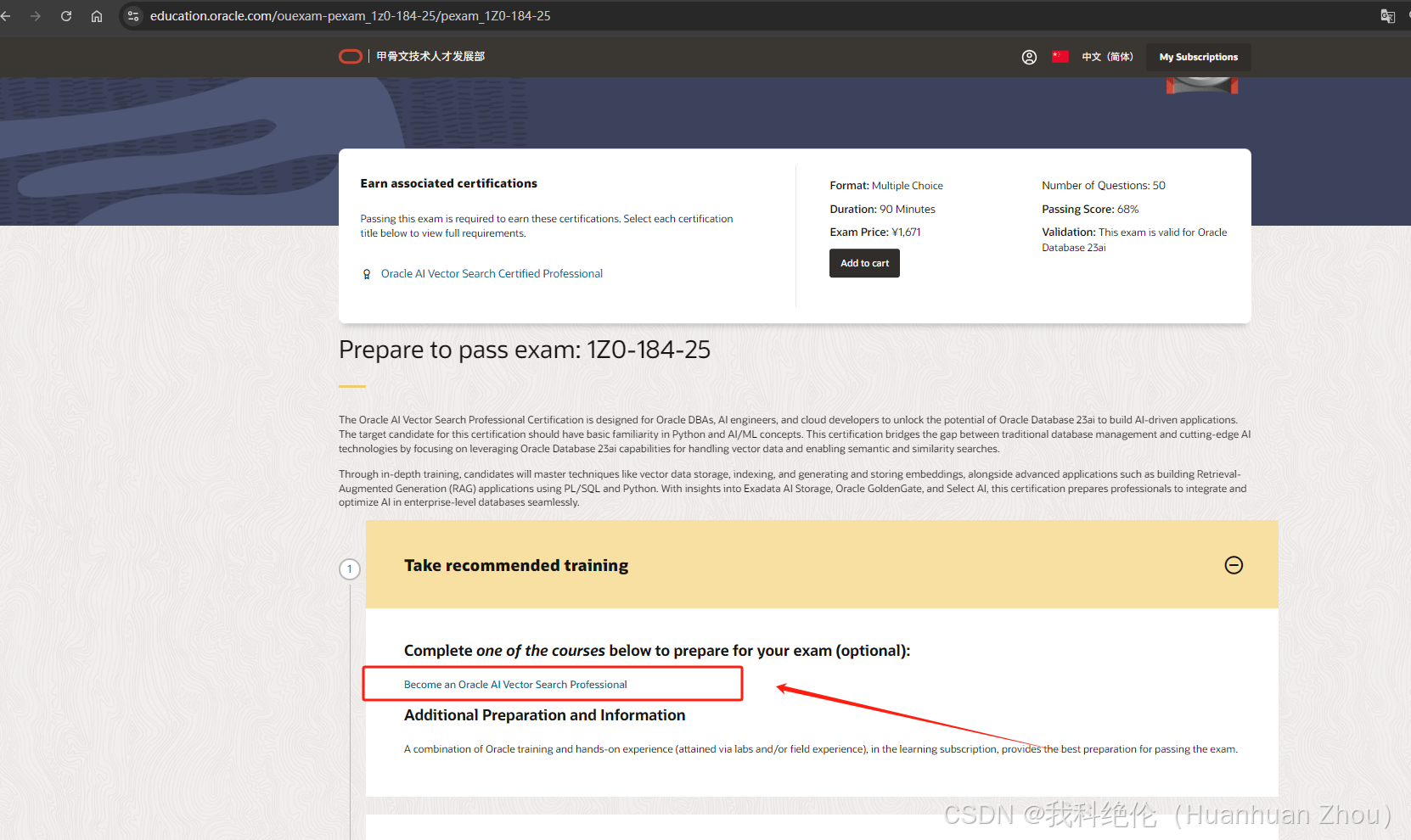Click the red Oracle logo
This screenshot has width=1411, height=840.
tap(351, 57)
